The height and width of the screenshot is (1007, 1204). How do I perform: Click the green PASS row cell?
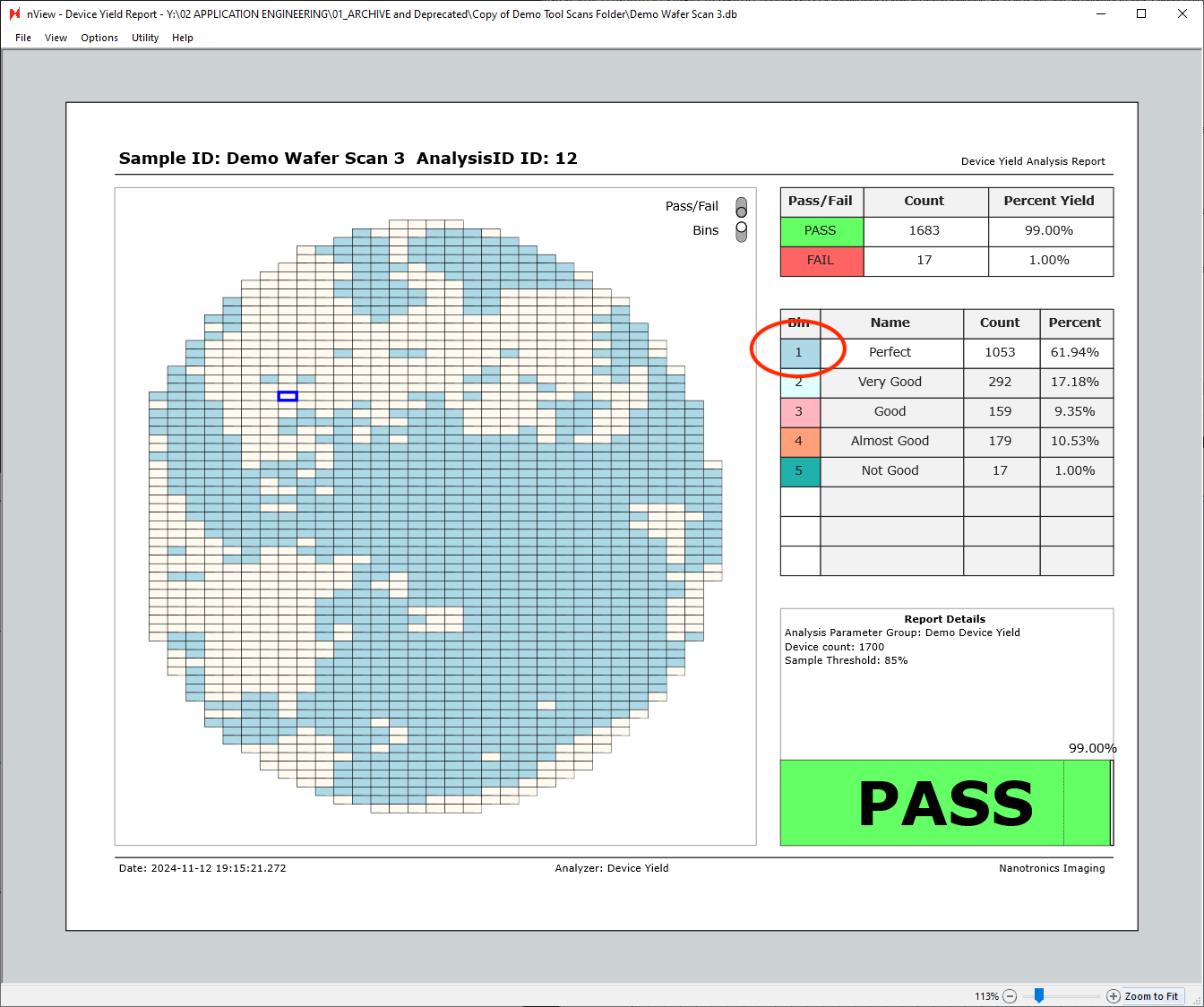pyautogui.click(x=821, y=230)
